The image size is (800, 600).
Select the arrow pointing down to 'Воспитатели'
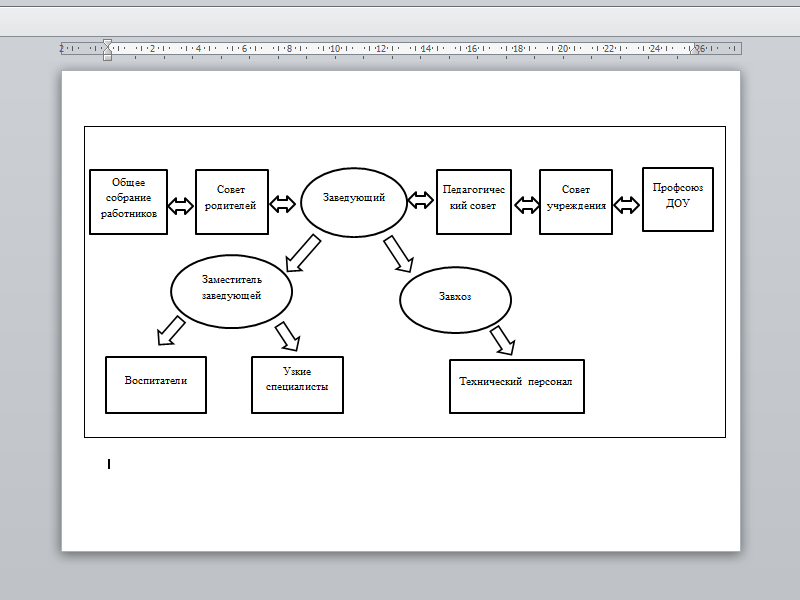pyautogui.click(x=172, y=331)
